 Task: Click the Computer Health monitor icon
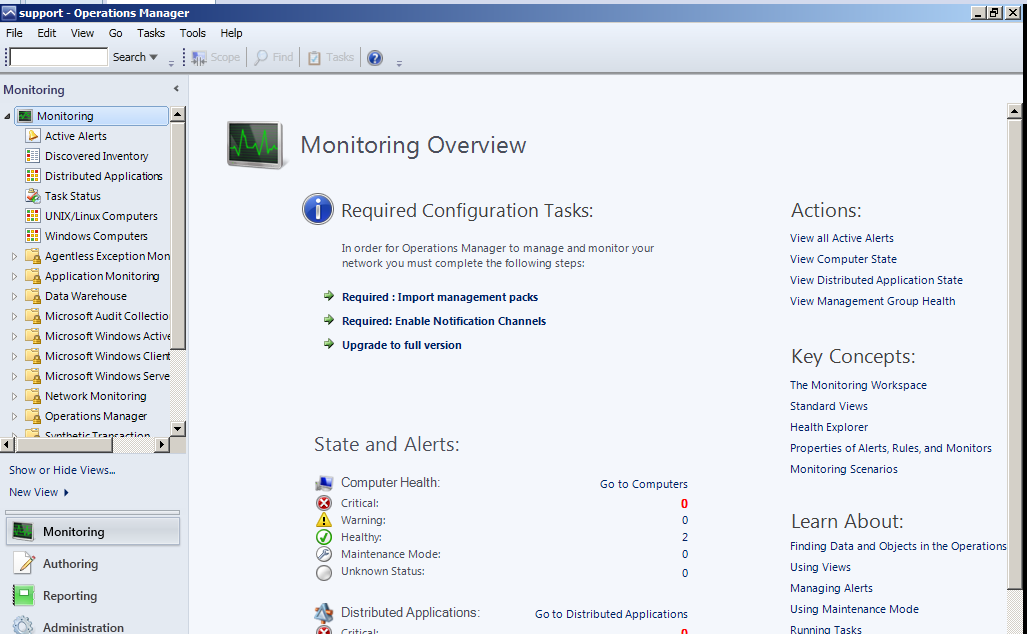[x=324, y=483]
